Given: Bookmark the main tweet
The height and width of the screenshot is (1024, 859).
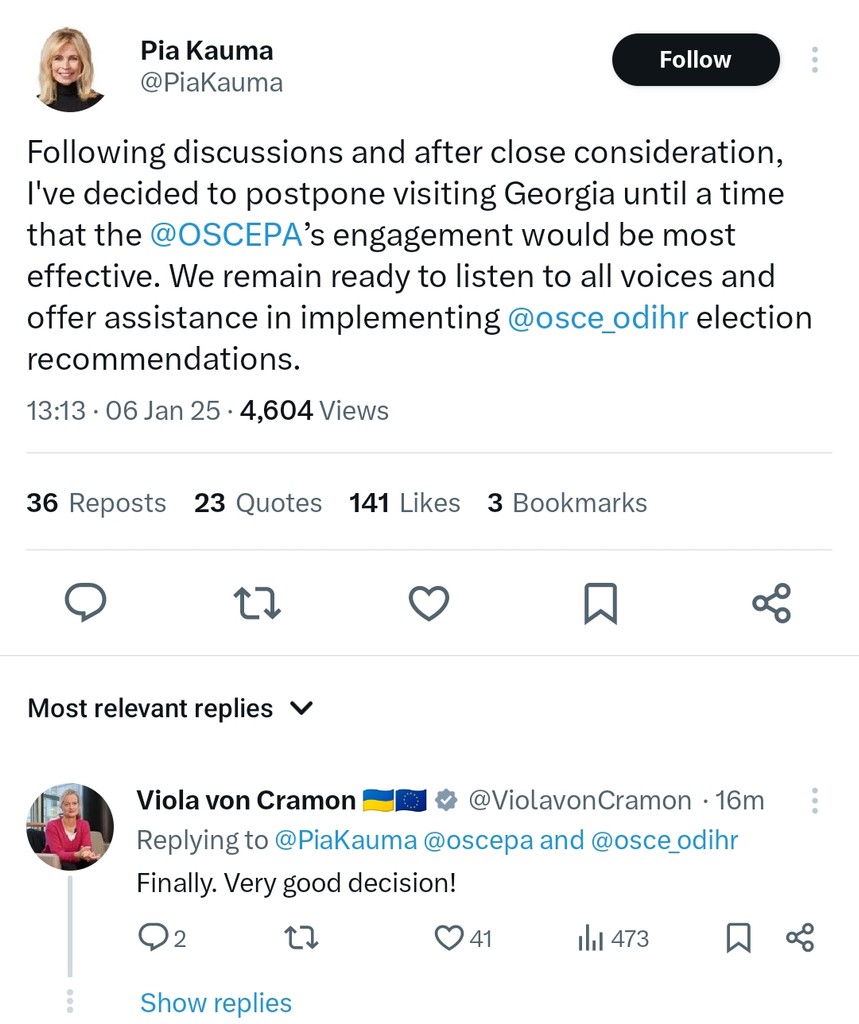Looking at the screenshot, I should [600, 603].
